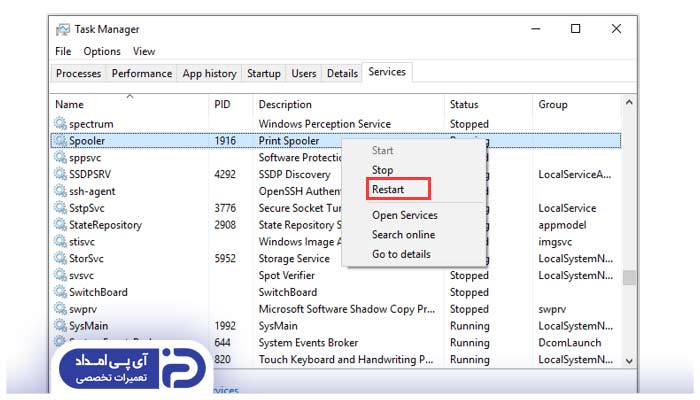Click PID 4292 in SSDPSRV row
The width and height of the screenshot is (700, 400).
[225, 174]
